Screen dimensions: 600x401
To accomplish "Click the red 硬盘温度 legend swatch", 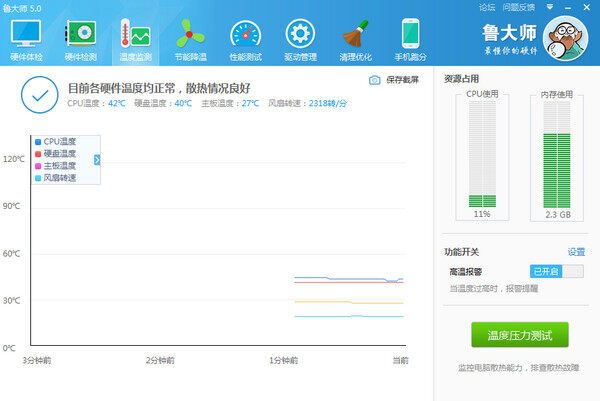I will tap(38, 154).
